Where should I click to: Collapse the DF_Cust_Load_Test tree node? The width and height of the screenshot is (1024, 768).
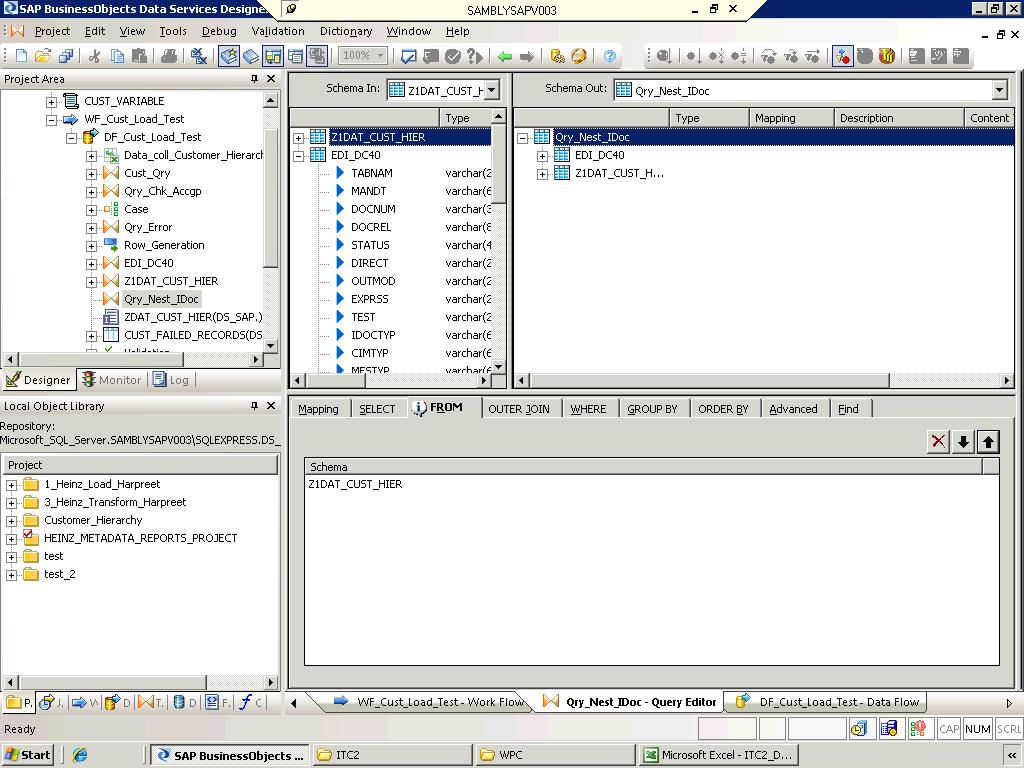coord(71,138)
